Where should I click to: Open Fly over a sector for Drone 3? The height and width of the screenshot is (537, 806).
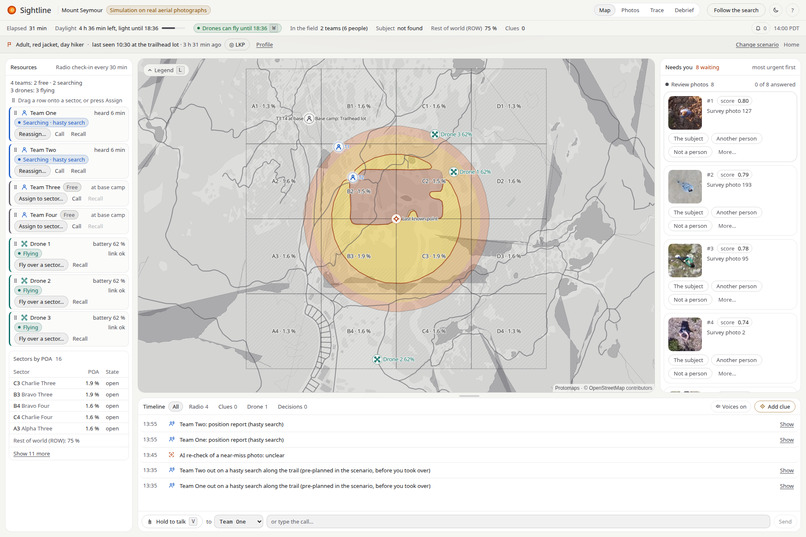click(41, 339)
